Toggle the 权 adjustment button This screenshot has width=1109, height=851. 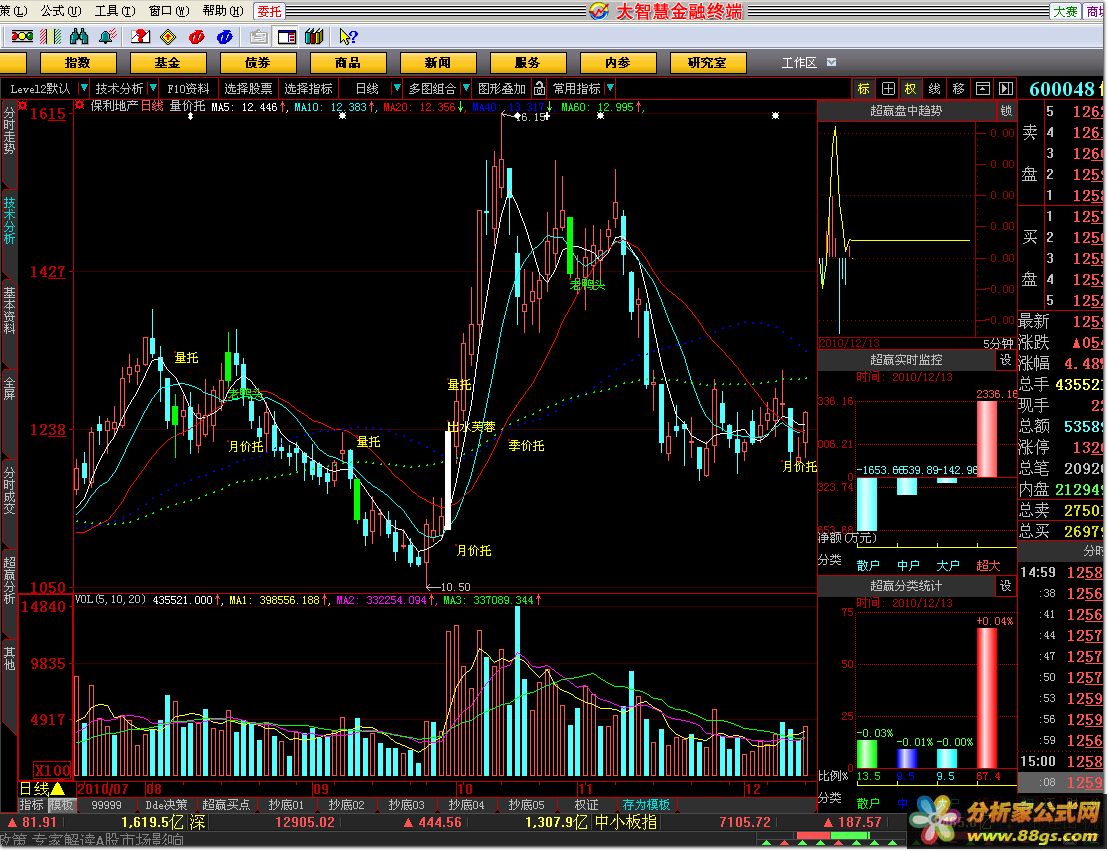pyautogui.click(x=910, y=88)
